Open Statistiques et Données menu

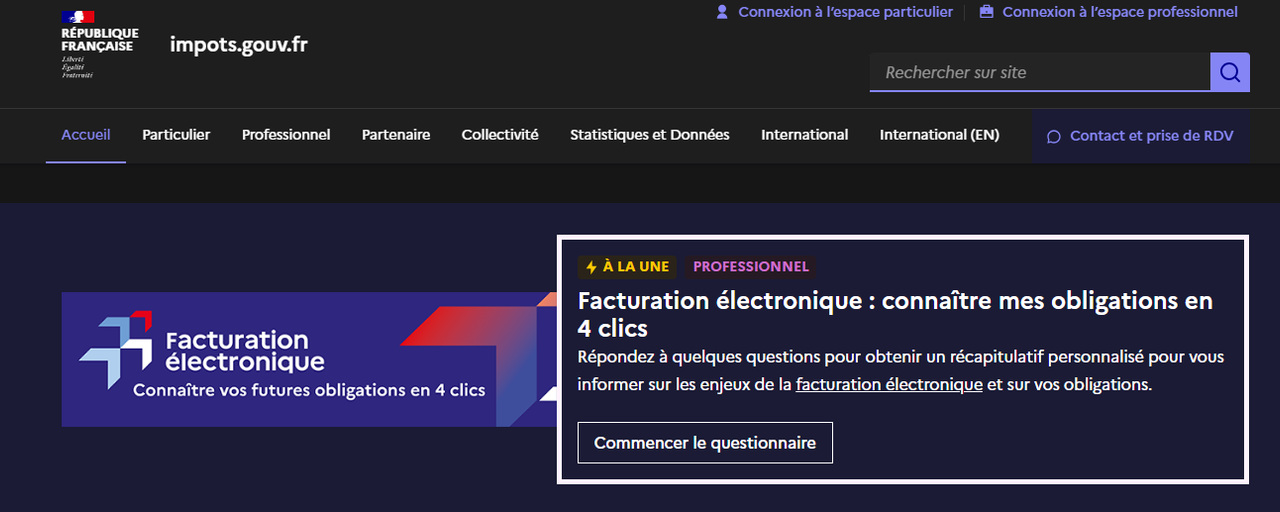(650, 135)
